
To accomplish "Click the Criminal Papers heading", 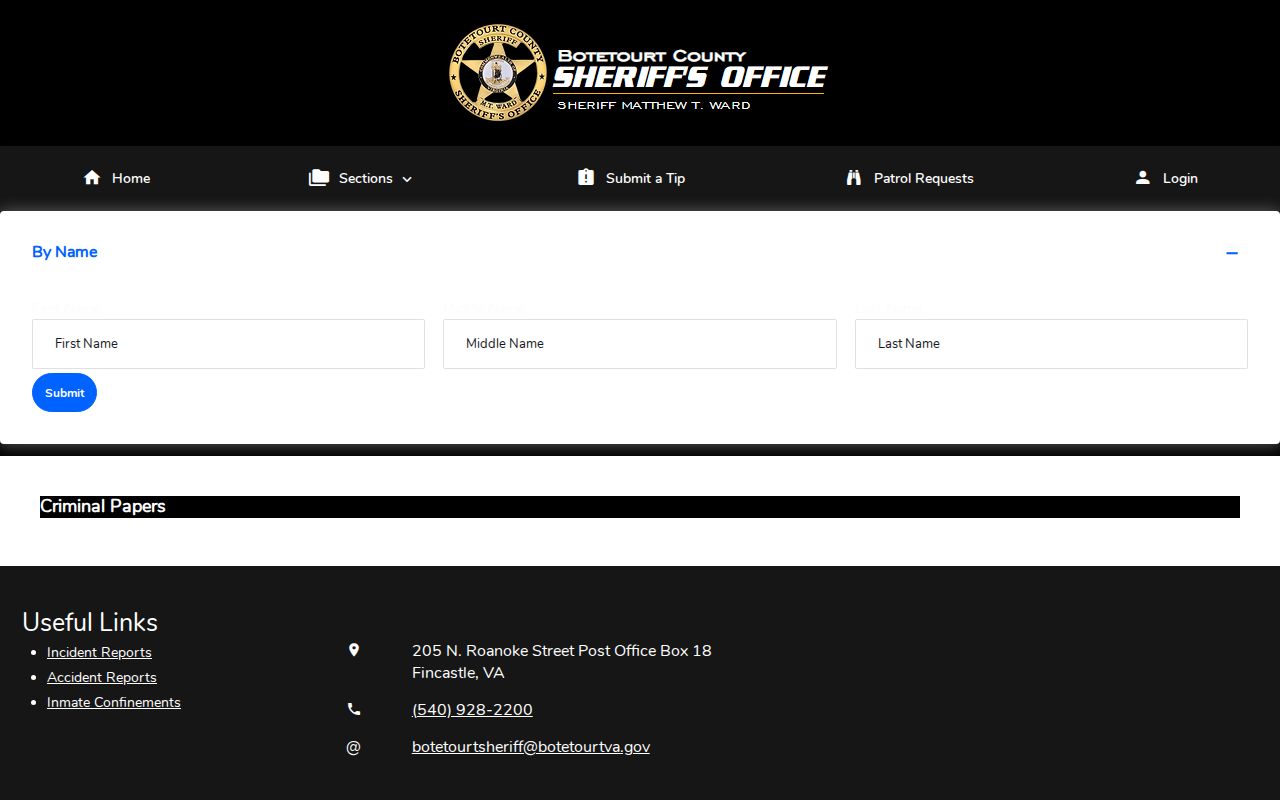I will (103, 506).
